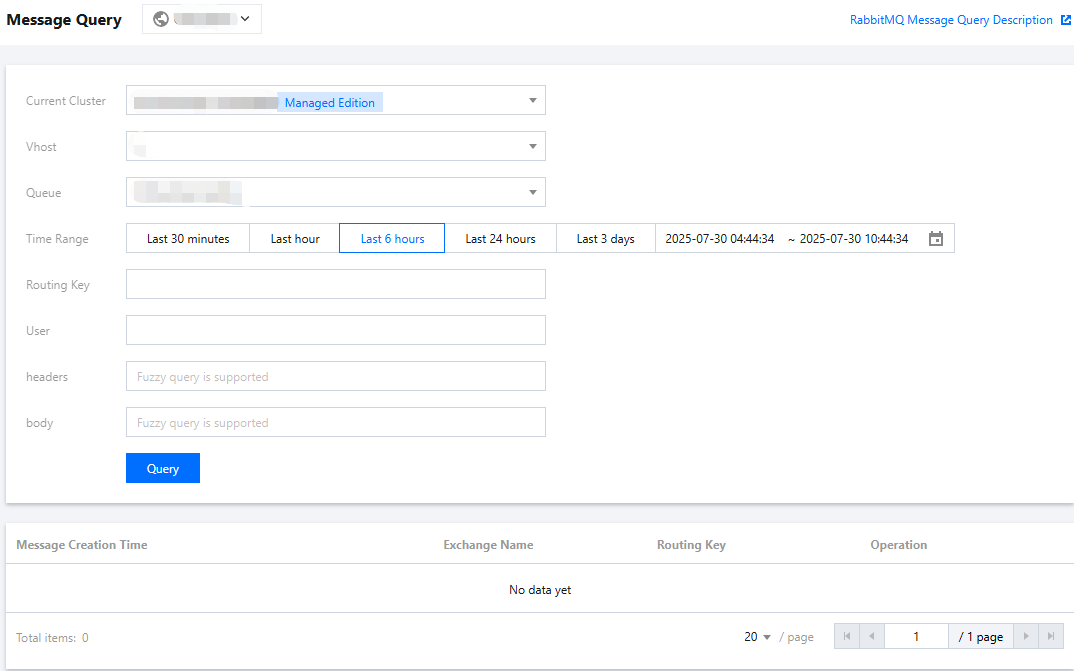Open the external link icon beside description
The height and width of the screenshot is (671, 1074).
pos(1066,20)
